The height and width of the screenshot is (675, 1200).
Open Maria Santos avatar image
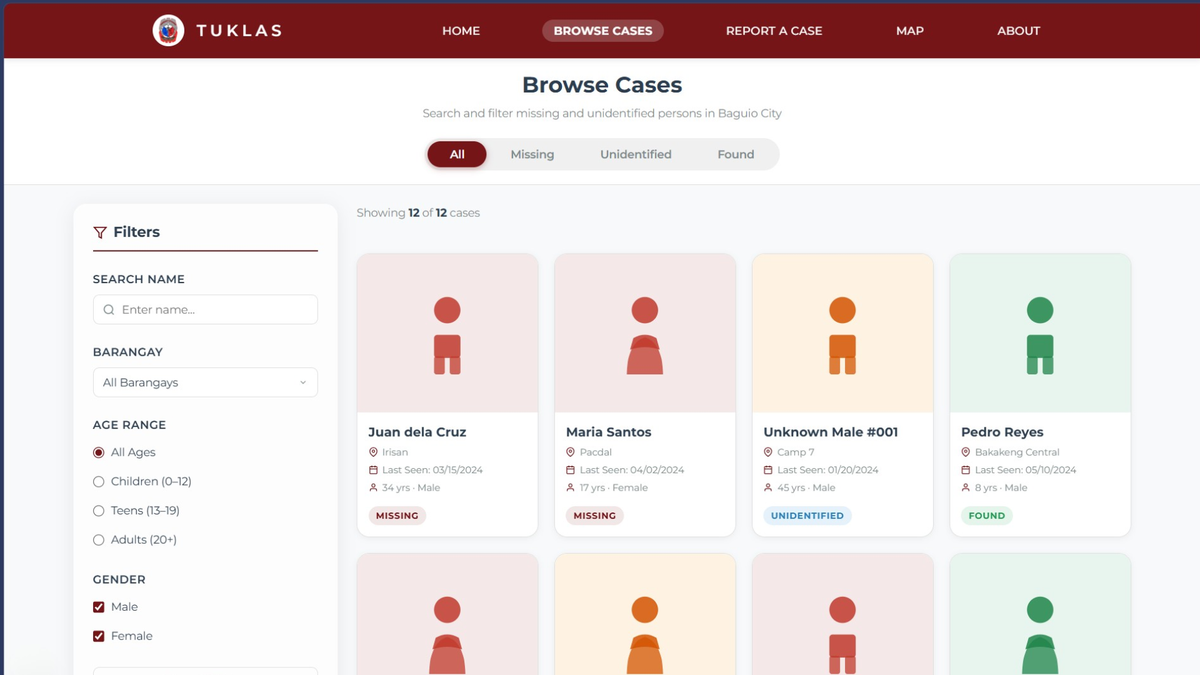coord(645,335)
